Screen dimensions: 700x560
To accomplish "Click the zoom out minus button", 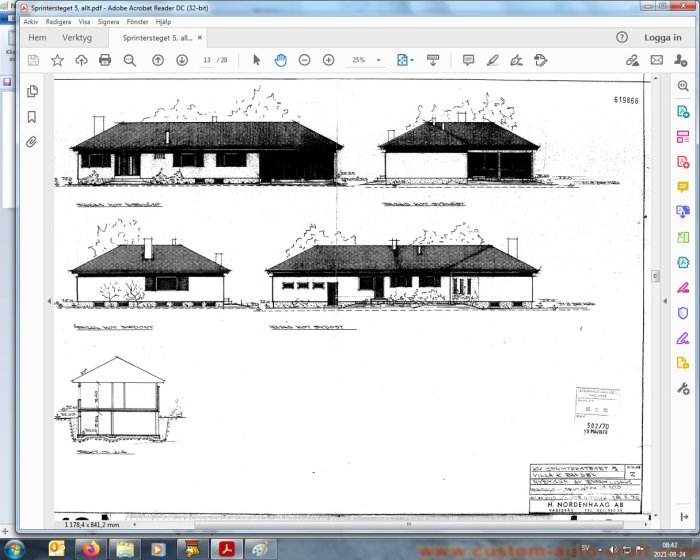I will (304, 60).
